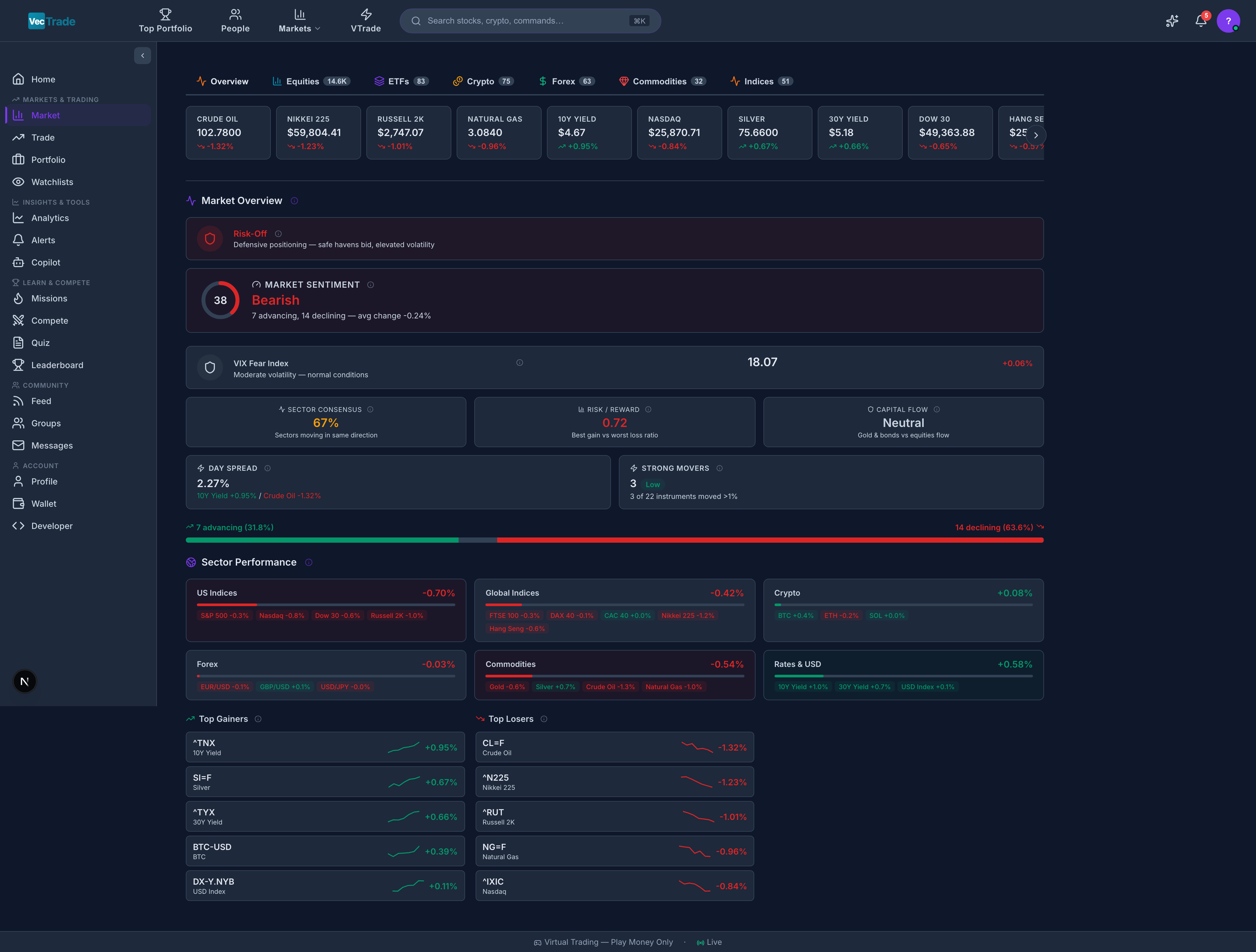Image resolution: width=1256 pixels, height=952 pixels.
Task: Collapse the sidebar with the chevron
Action: coord(143,56)
